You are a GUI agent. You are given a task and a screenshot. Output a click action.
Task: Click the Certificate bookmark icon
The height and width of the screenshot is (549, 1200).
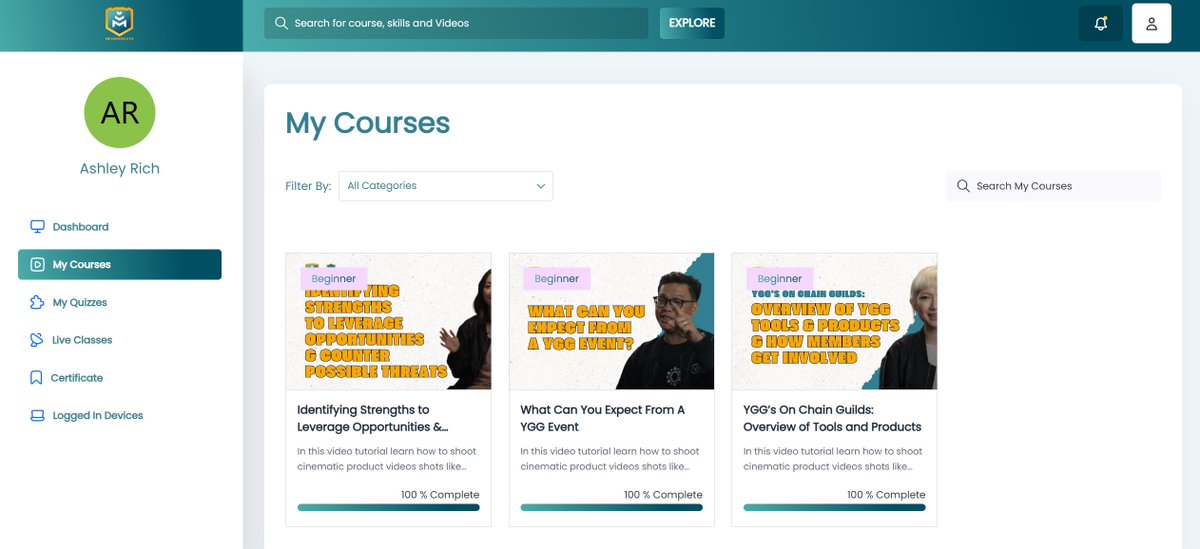[x=37, y=378]
